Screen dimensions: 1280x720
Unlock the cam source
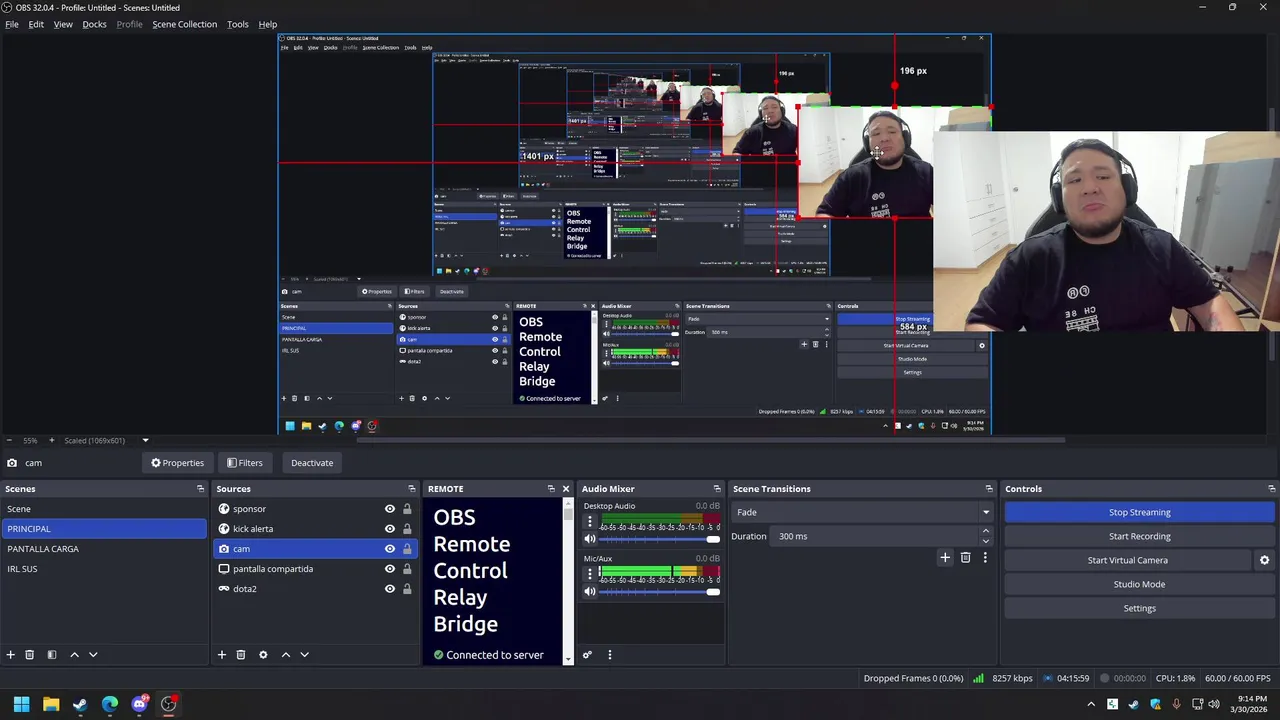click(407, 549)
